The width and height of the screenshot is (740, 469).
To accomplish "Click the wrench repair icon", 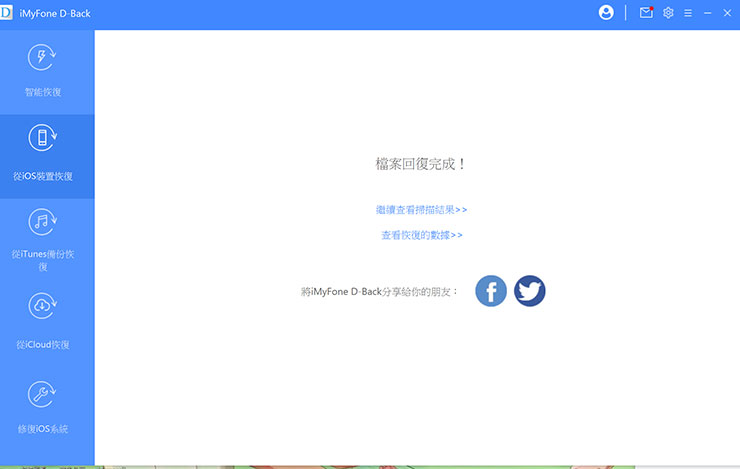I will 42,394.
